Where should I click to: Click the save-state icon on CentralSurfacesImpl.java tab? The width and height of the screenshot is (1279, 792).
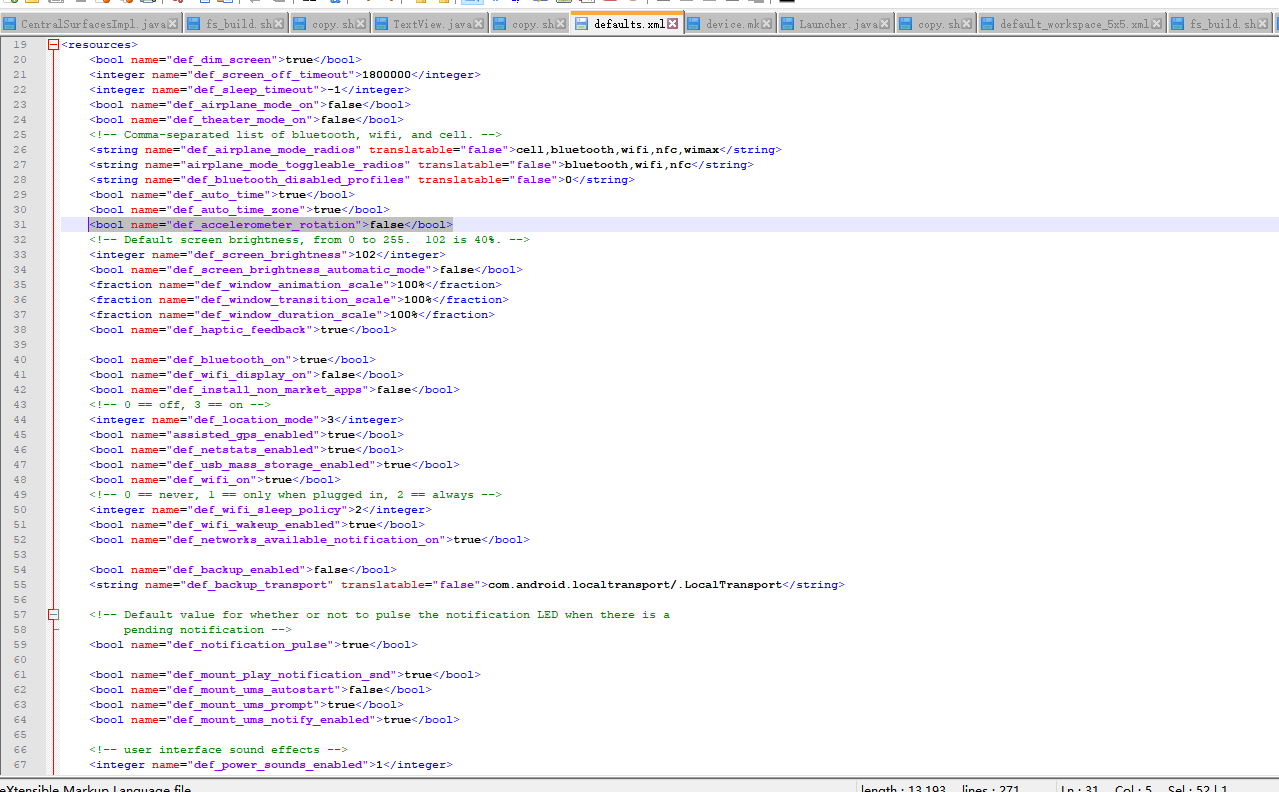click(11, 24)
